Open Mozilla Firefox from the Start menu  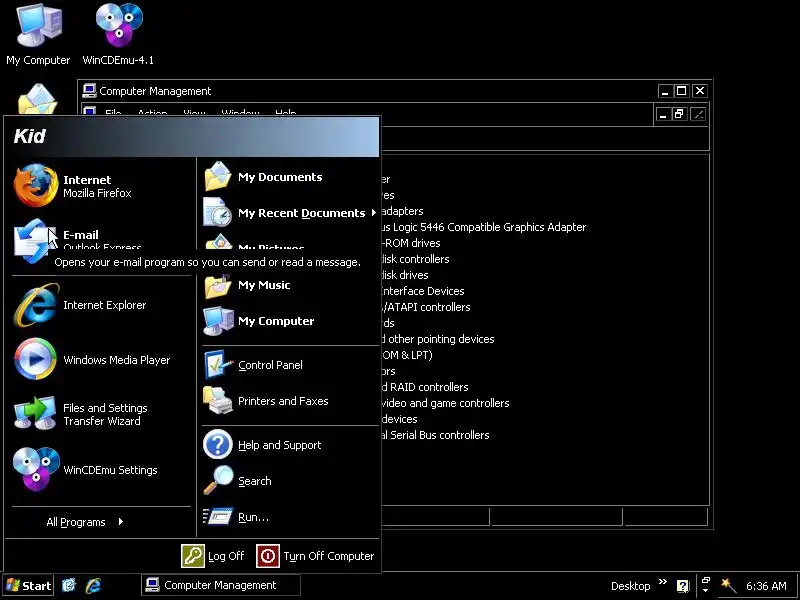[x=101, y=186]
